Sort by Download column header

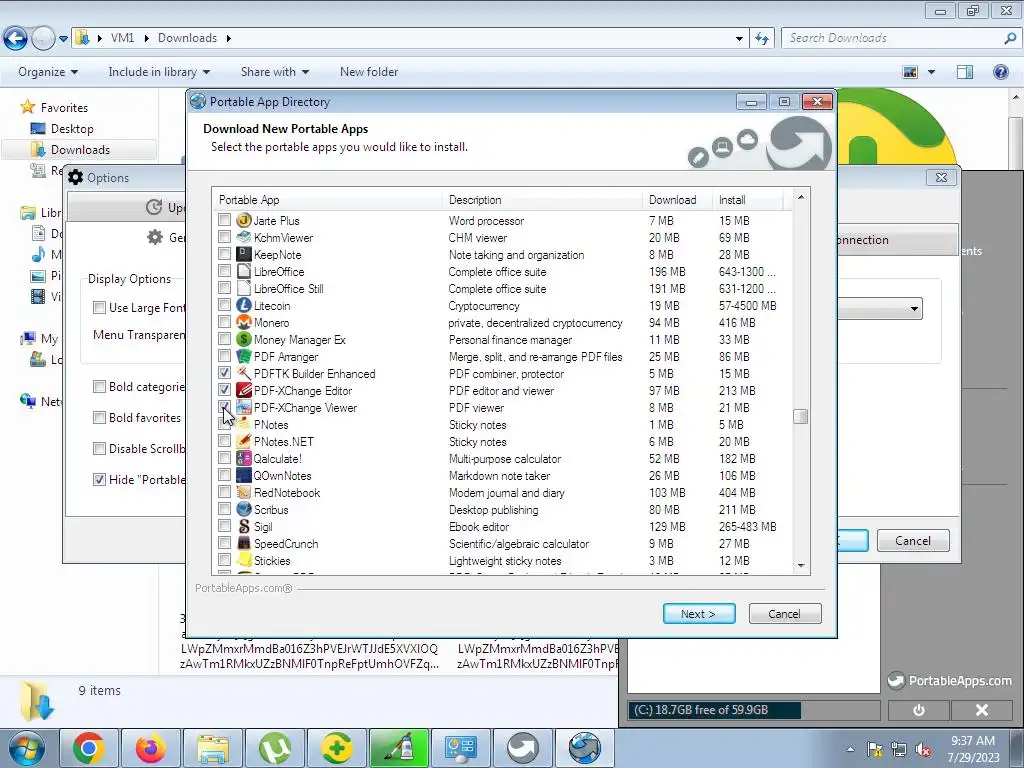coord(677,200)
